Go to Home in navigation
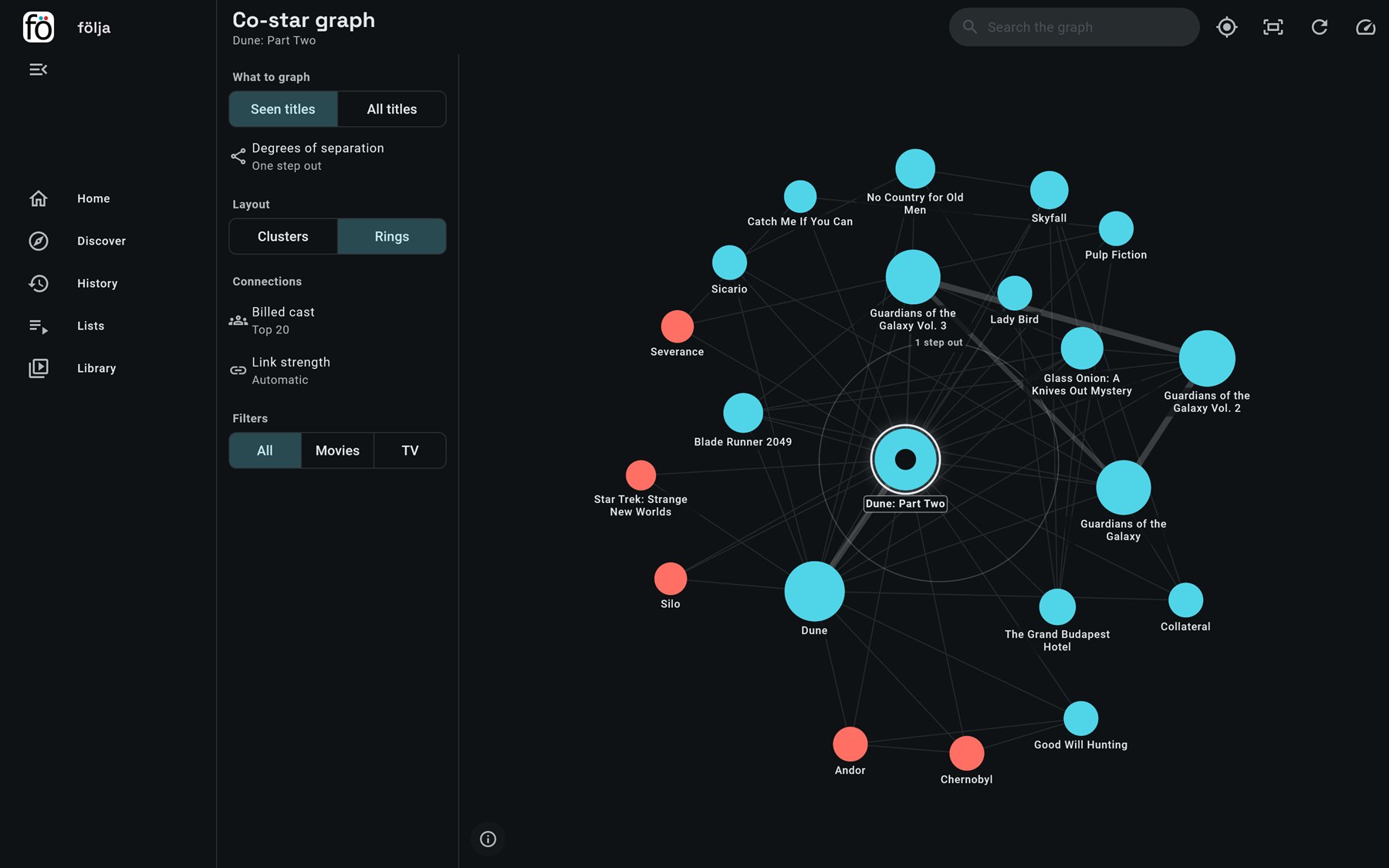This screenshot has height=868, width=1389. point(93,198)
